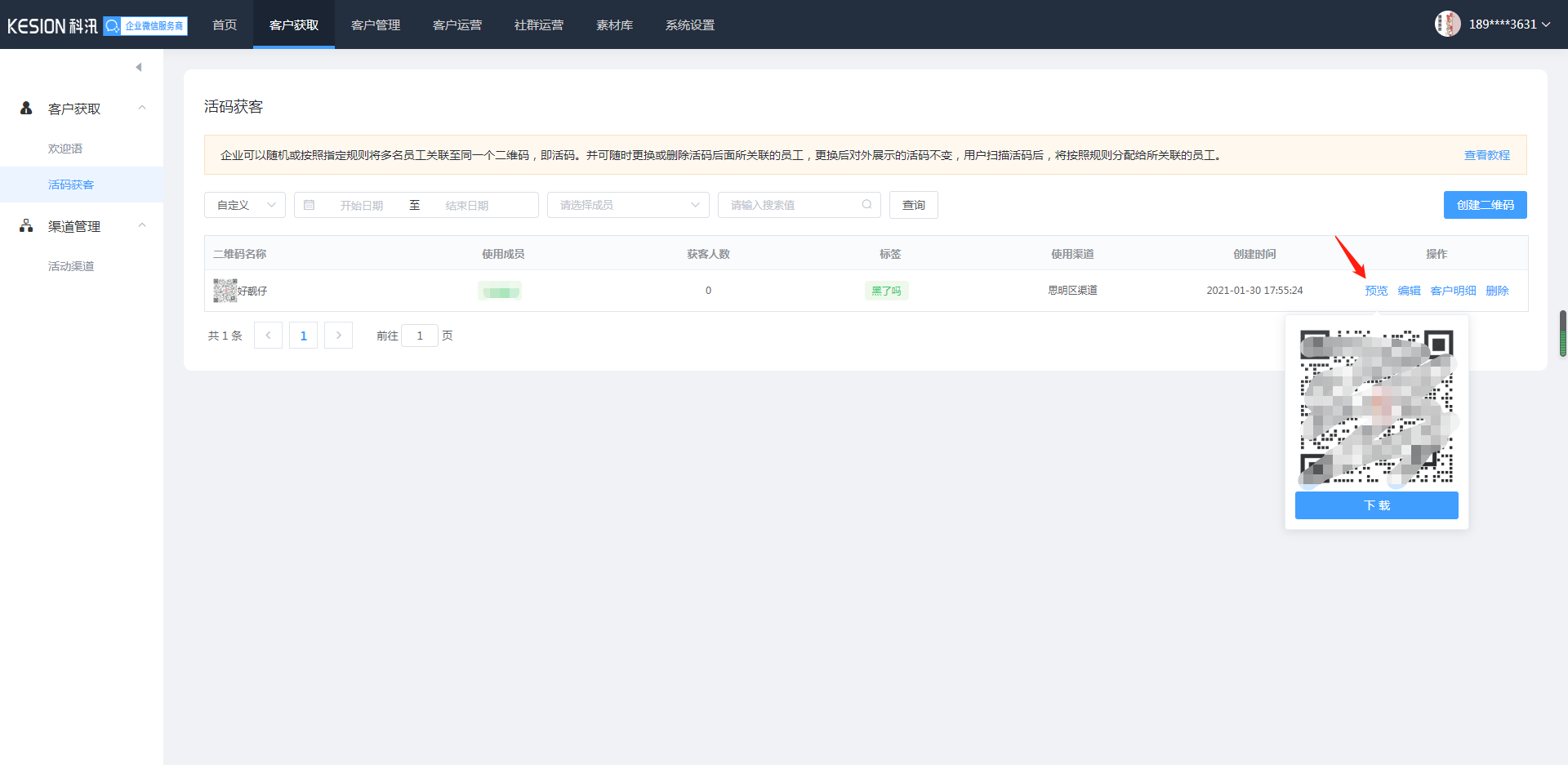Click the green vertical scrollbar handle
This screenshot has height=765, width=1568.
tap(1563, 333)
